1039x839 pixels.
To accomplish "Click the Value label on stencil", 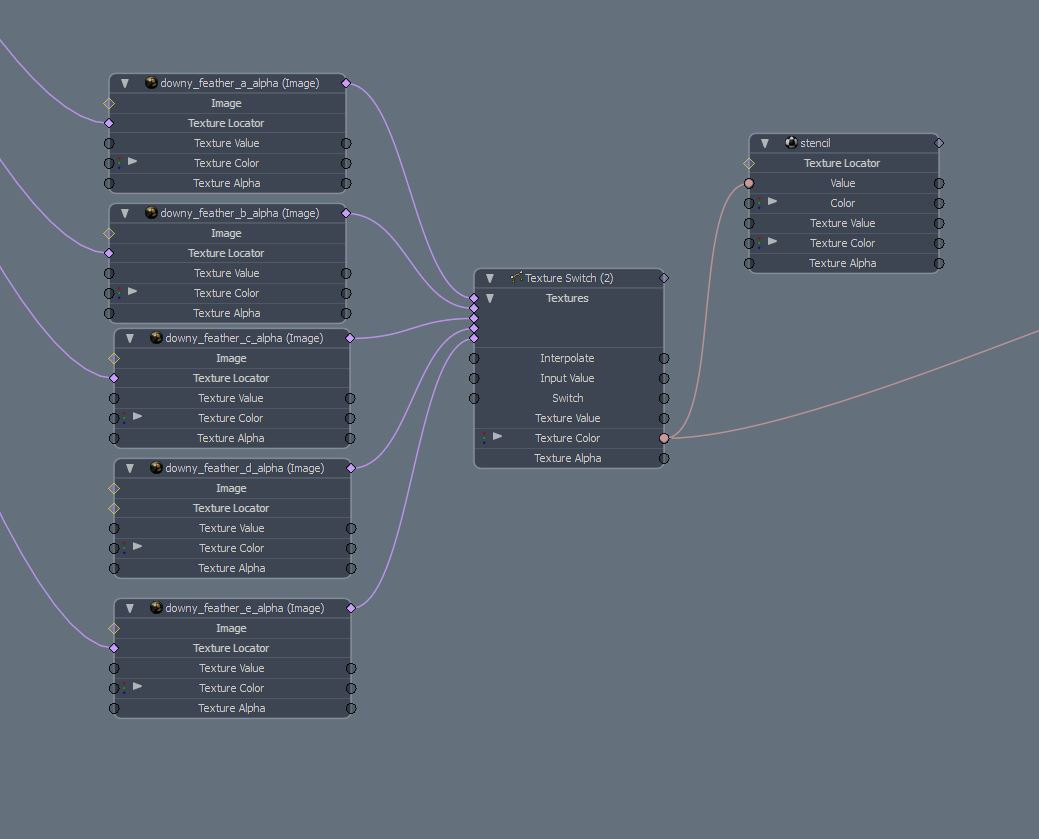I will click(843, 183).
